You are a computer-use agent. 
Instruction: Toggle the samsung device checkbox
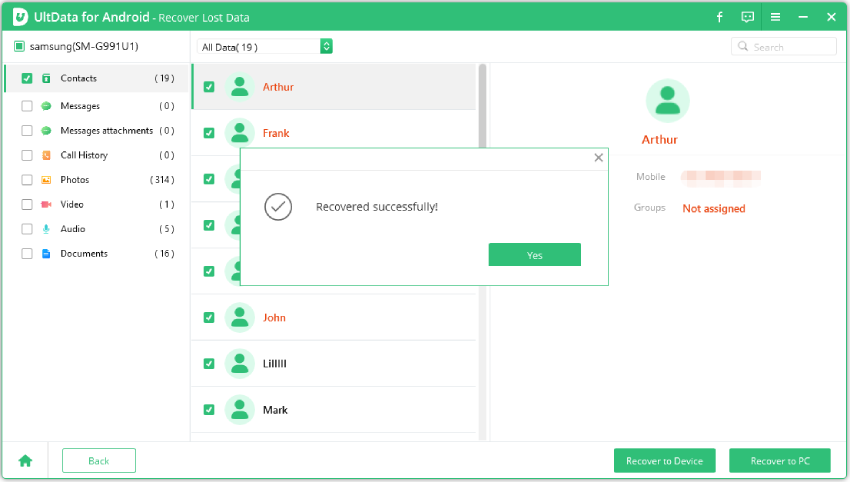(x=19, y=47)
